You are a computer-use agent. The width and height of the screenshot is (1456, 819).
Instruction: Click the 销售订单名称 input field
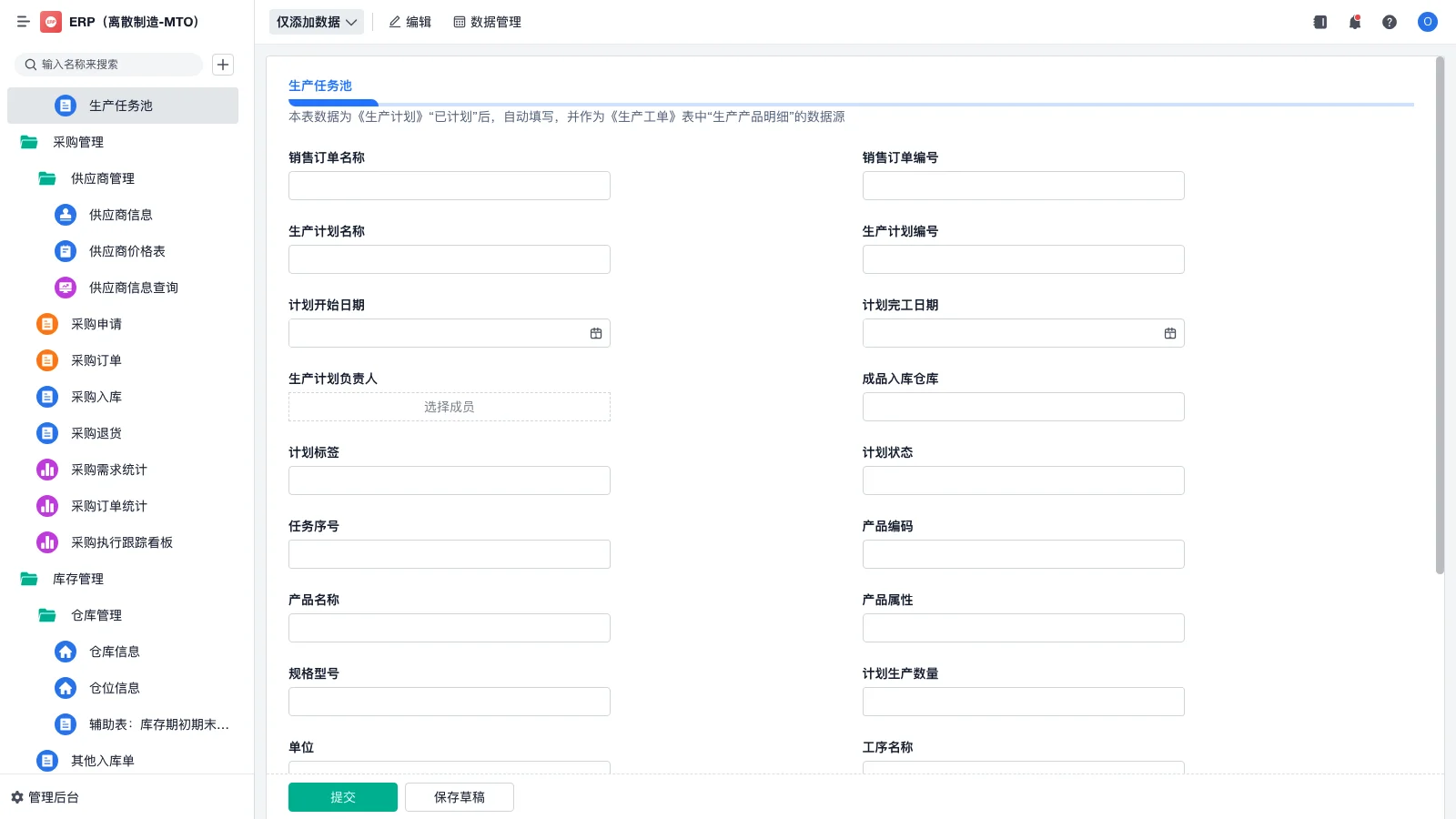pyautogui.click(x=449, y=186)
